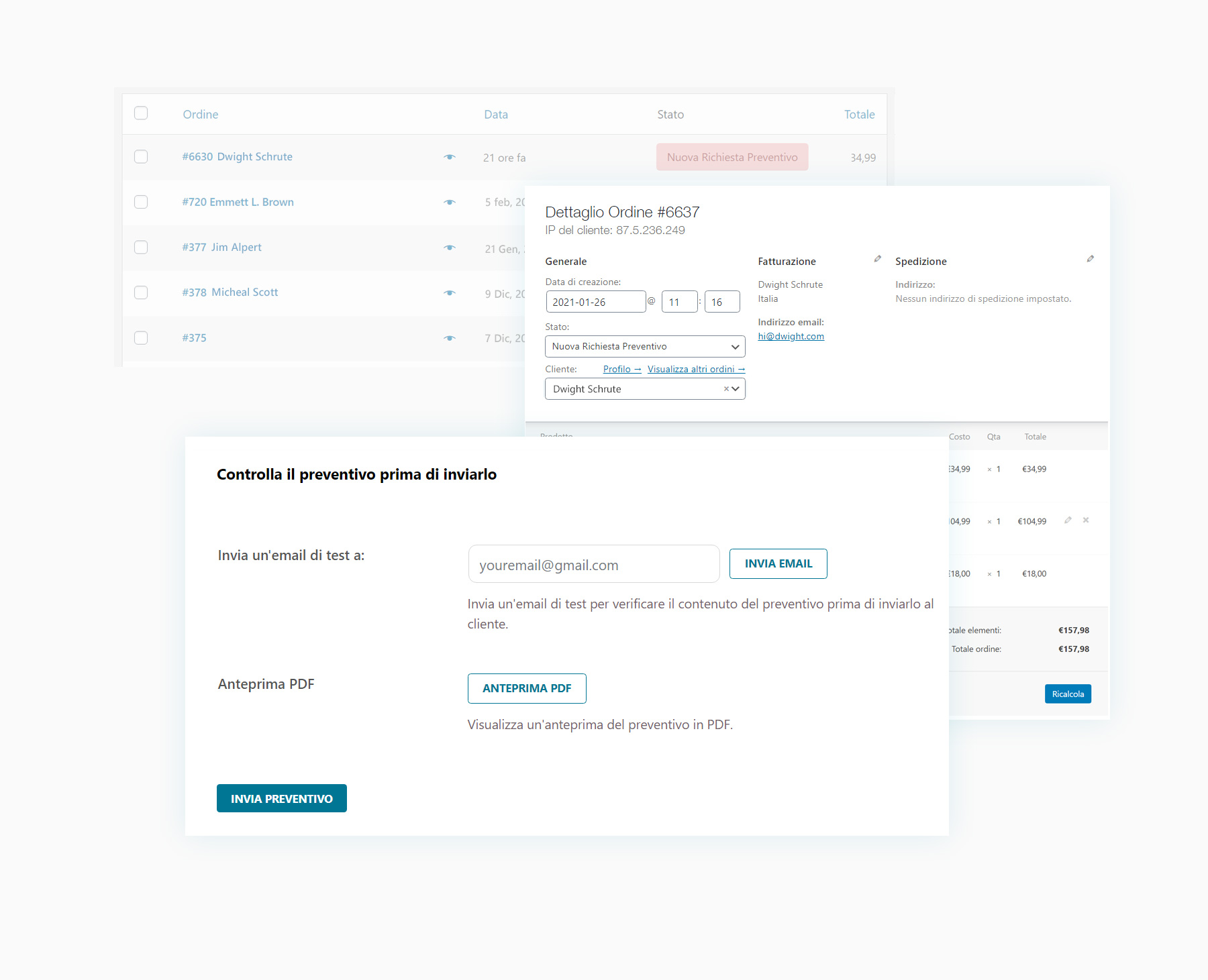Click eye icon for order #720 Emmett L. Brown
This screenshot has height=980, width=1208.
450,202
